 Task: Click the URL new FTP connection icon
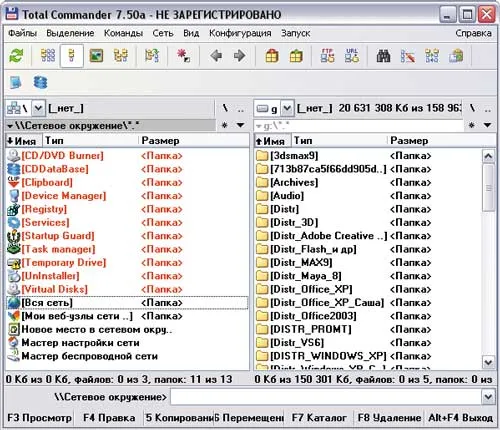point(352,56)
